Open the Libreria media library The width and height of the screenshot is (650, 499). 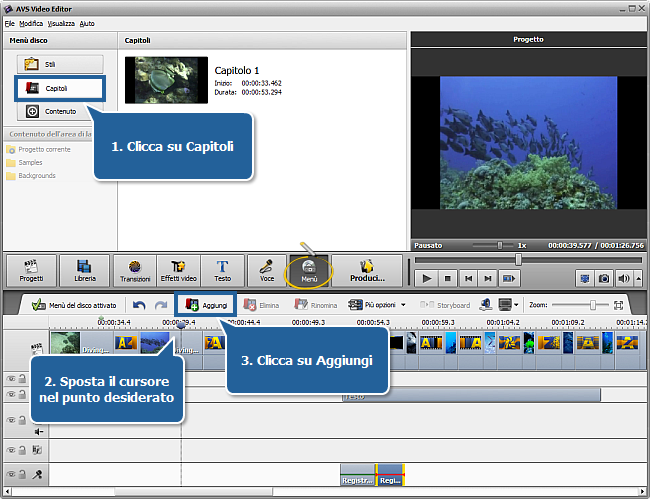(84, 270)
